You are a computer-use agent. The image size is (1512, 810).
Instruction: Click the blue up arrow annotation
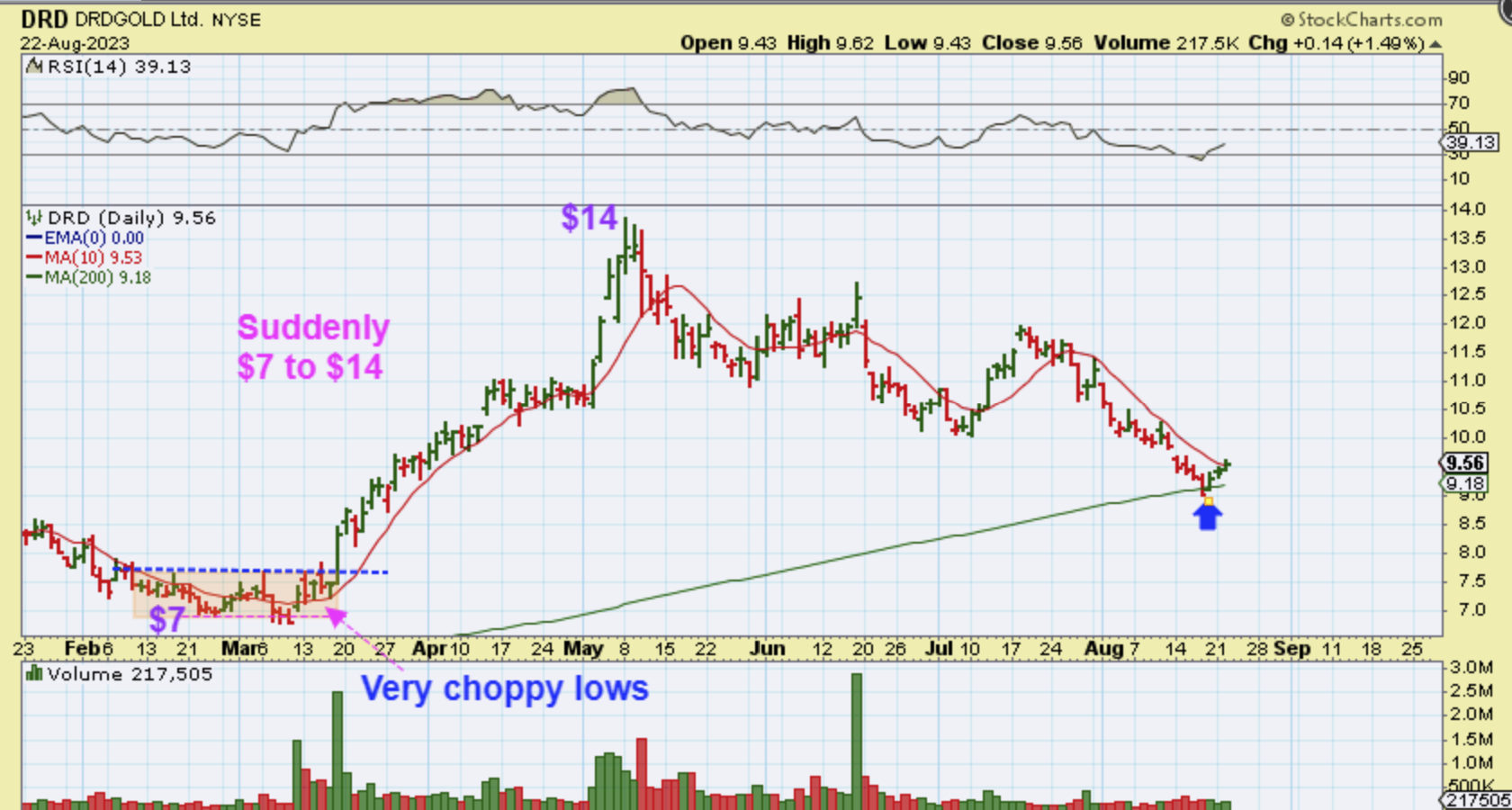(x=1208, y=516)
